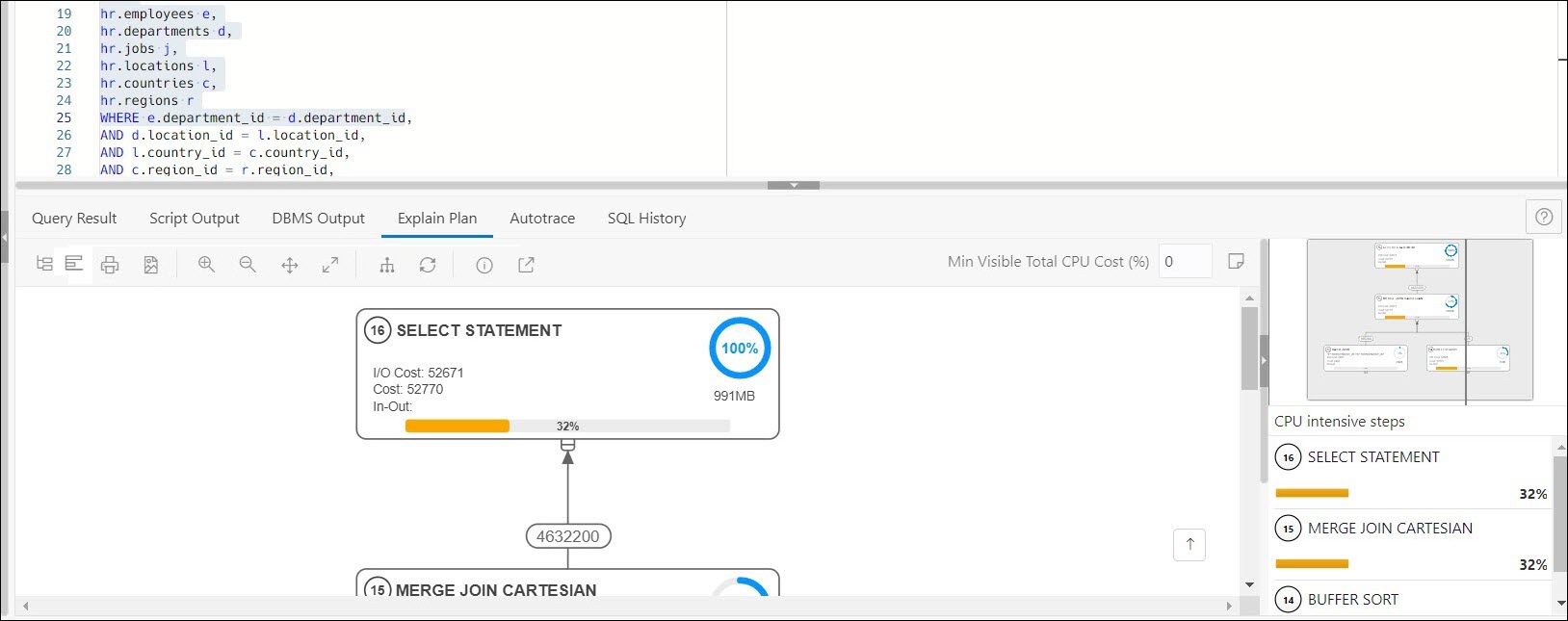Select the pan/move tool icon
This screenshot has height=621, width=1568.
tap(289, 265)
